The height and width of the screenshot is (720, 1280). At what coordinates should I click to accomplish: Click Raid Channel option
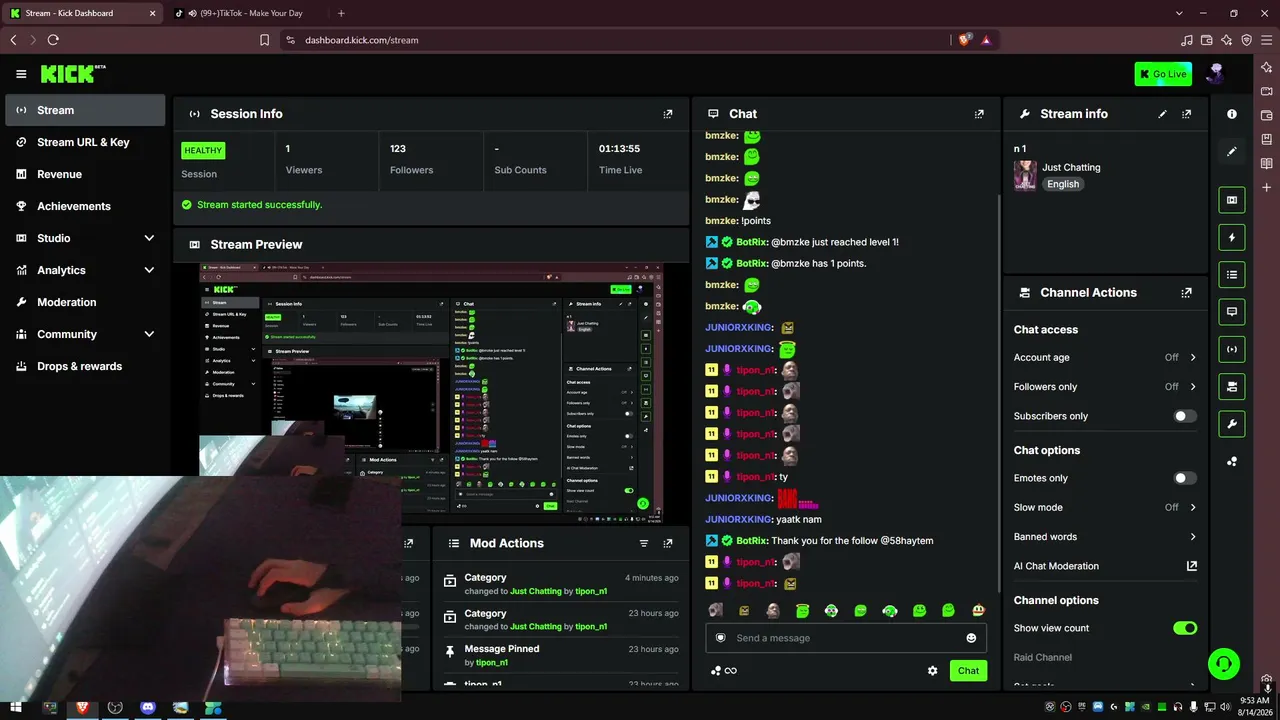pos(1043,658)
